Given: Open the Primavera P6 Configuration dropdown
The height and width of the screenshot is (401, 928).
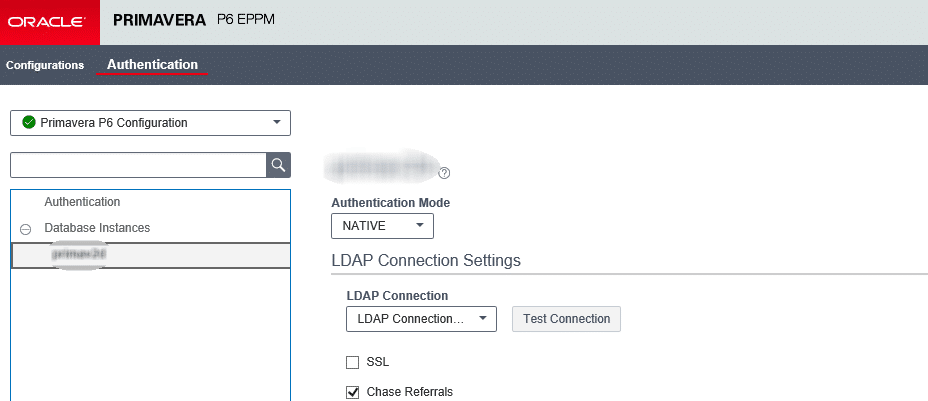Looking at the screenshot, I should click(150, 123).
